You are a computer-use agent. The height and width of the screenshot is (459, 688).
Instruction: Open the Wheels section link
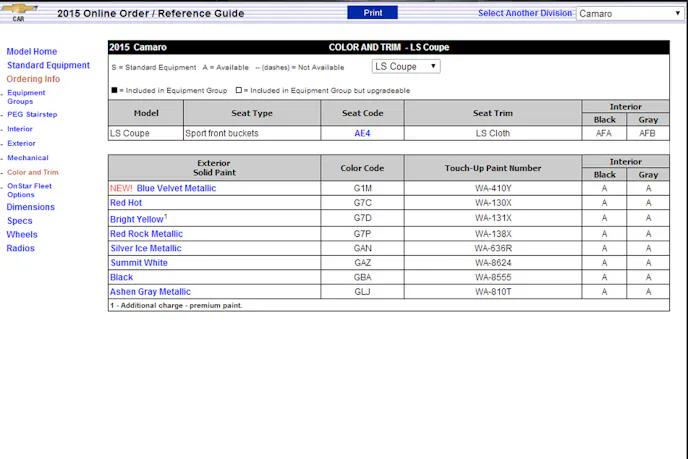(x=22, y=234)
